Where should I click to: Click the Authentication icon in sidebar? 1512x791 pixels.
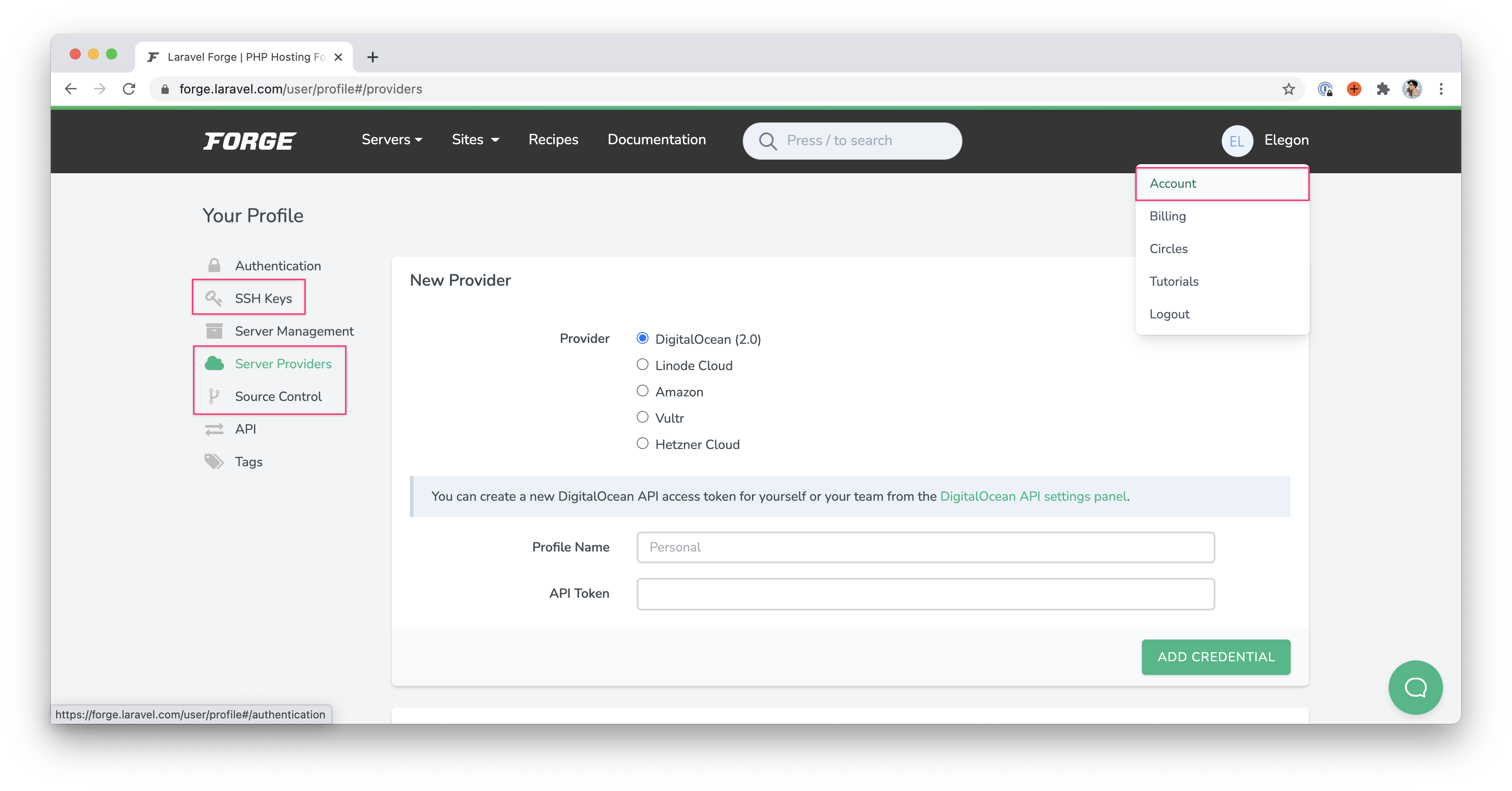pyautogui.click(x=213, y=265)
